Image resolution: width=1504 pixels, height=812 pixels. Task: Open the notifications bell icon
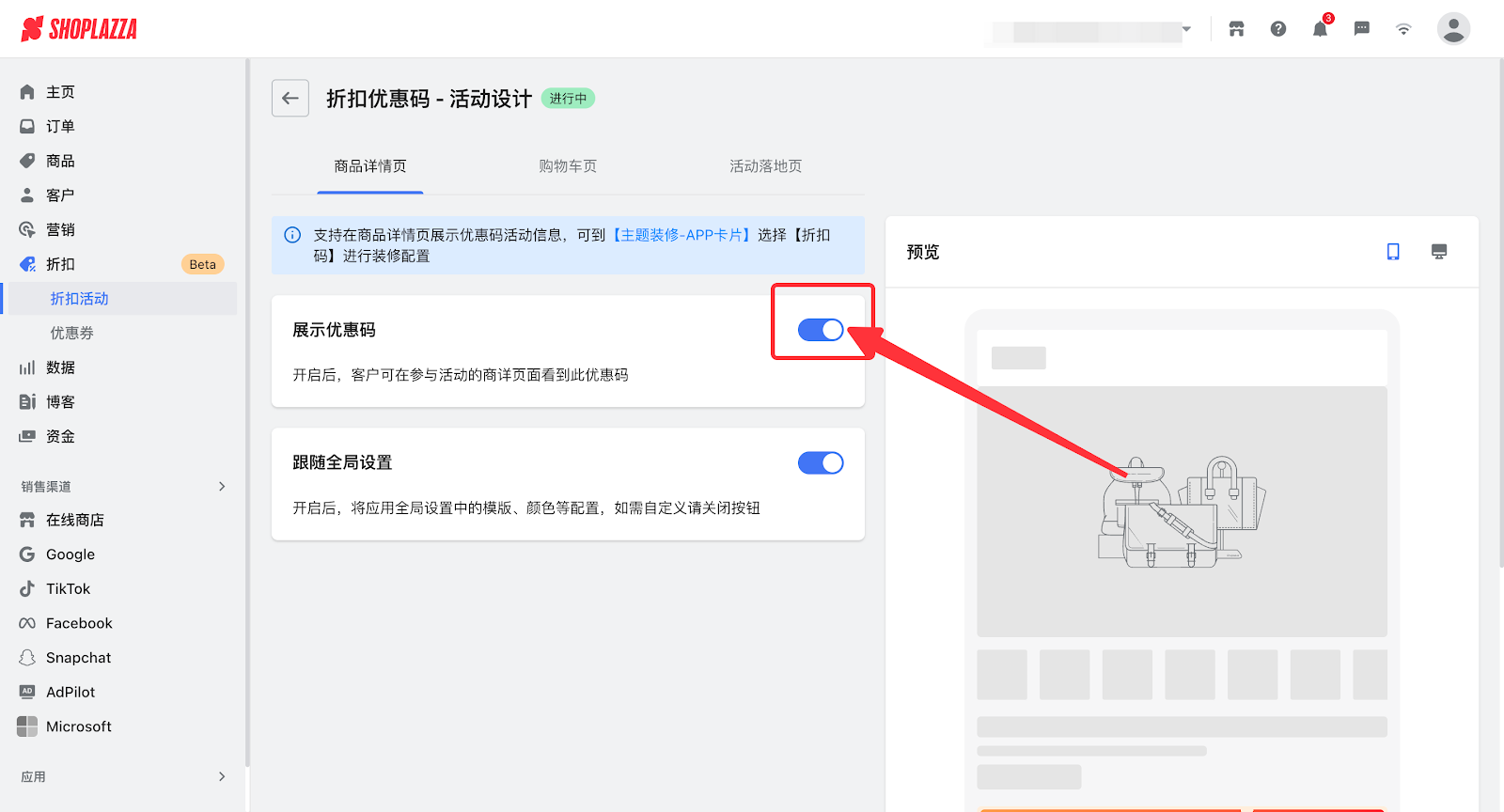click(x=1320, y=29)
